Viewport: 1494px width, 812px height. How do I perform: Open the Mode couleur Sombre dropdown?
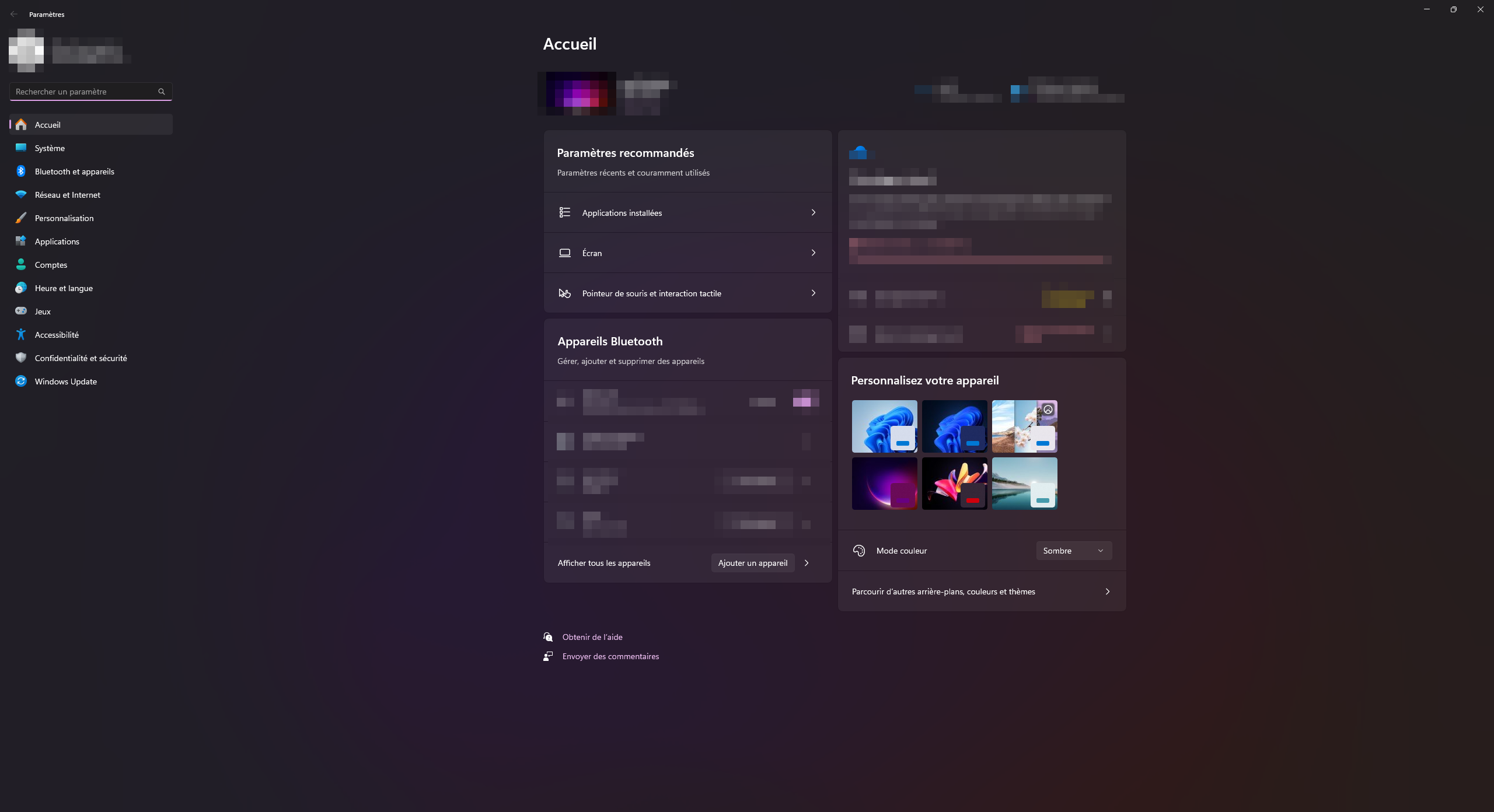click(1073, 551)
